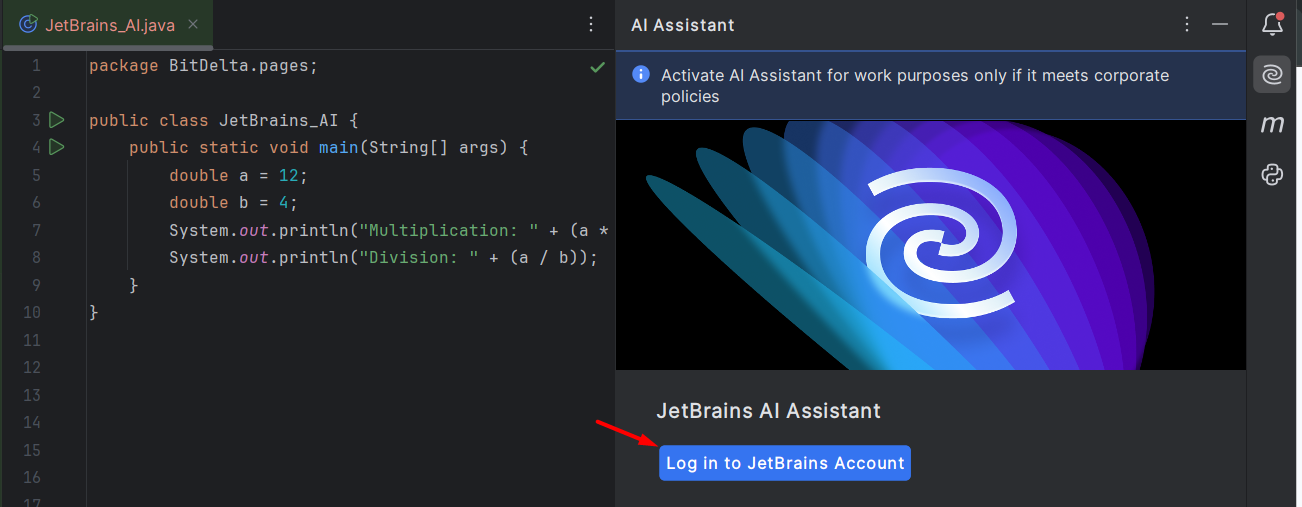Click the 'package BitDelta.pages;' line
The image size is (1302, 507).
pyautogui.click(x=203, y=65)
